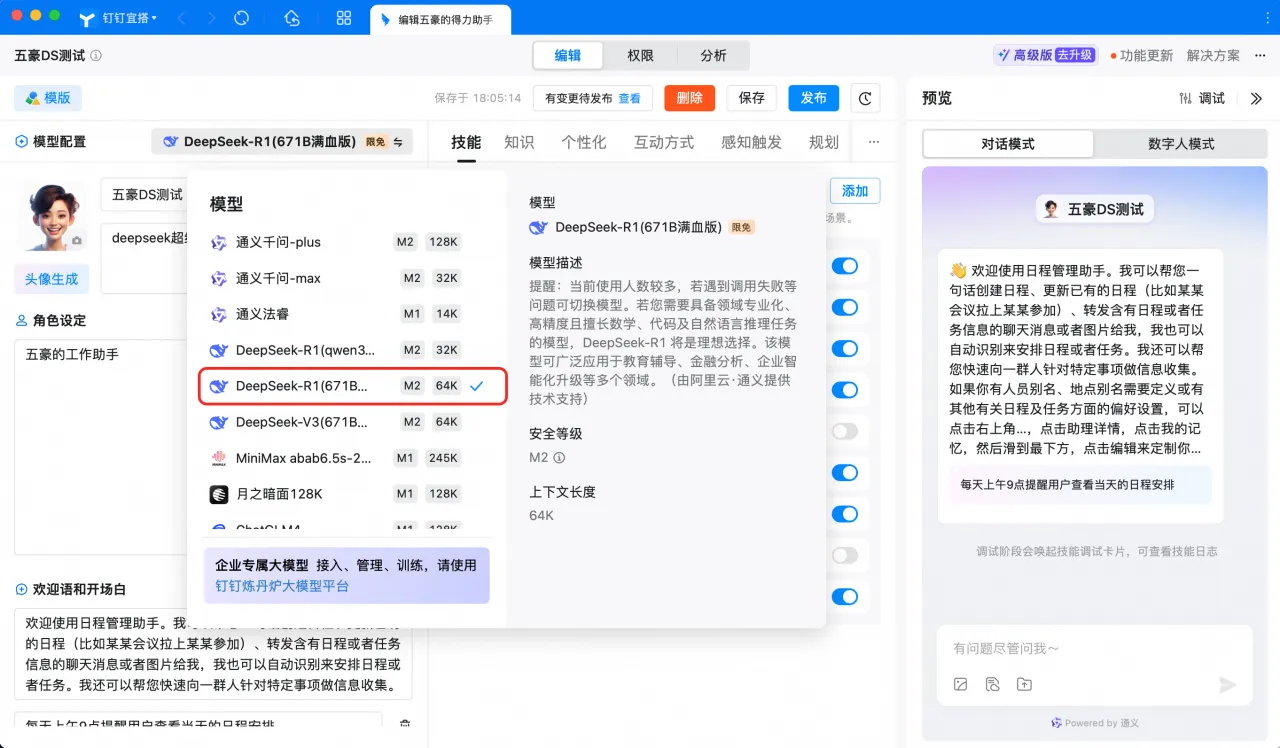Click the plus icon beside 欢迎语和开场白
Screen dimensions: 1280x748
[21, 590]
